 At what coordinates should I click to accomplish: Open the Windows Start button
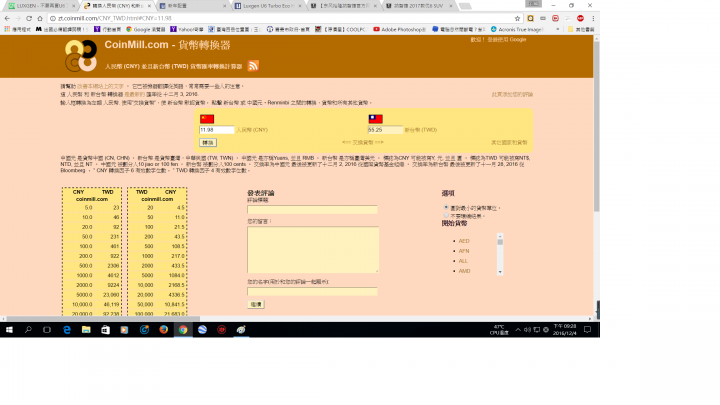pyautogui.click(x=9, y=330)
